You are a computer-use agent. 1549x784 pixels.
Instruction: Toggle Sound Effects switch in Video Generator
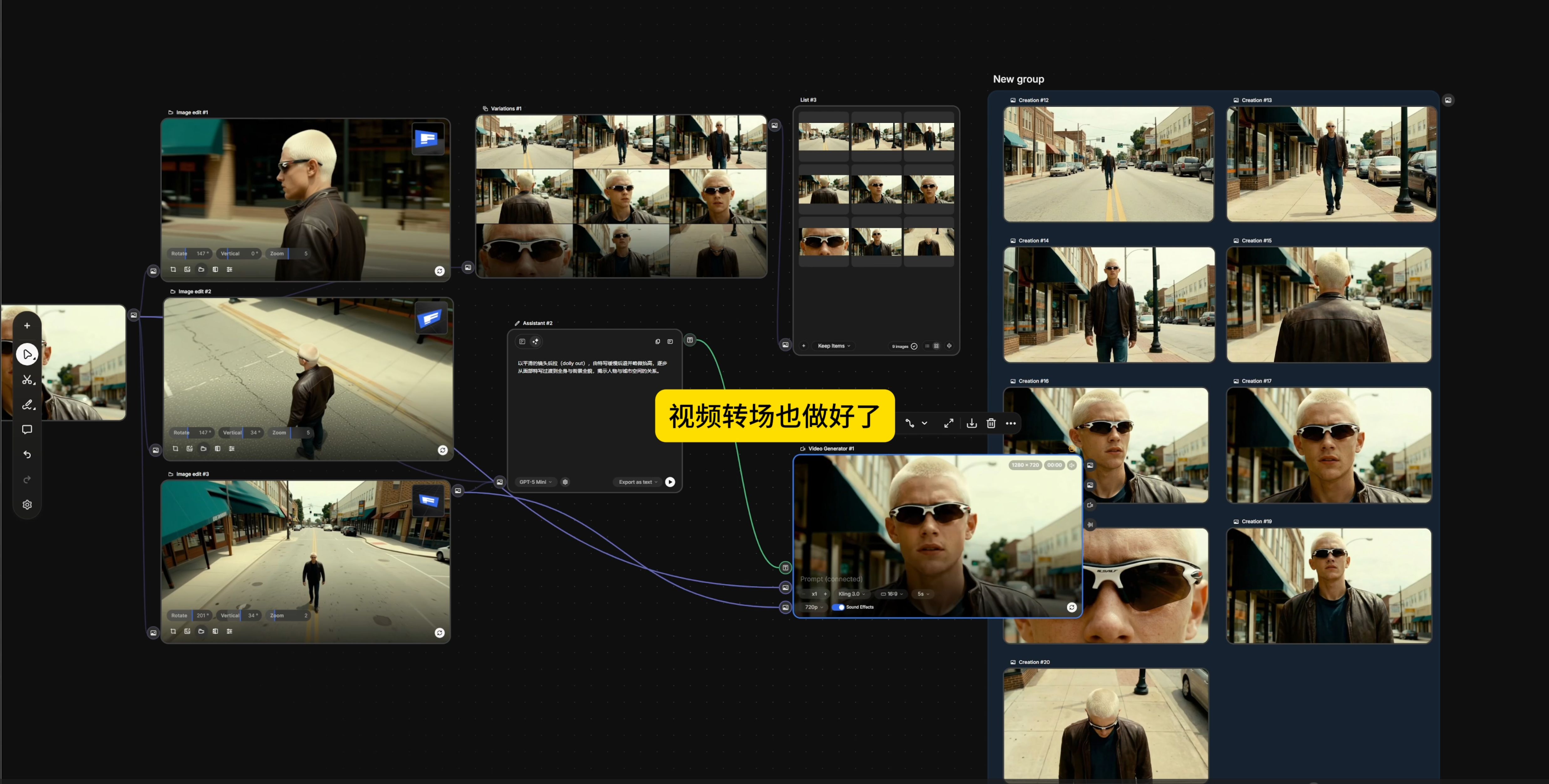[x=838, y=607]
